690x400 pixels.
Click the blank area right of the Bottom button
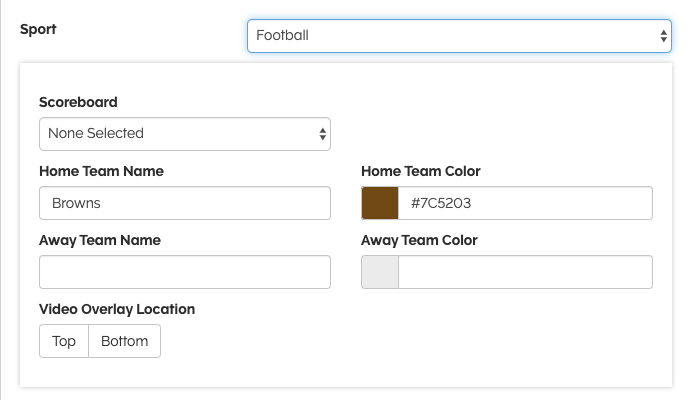(400, 341)
